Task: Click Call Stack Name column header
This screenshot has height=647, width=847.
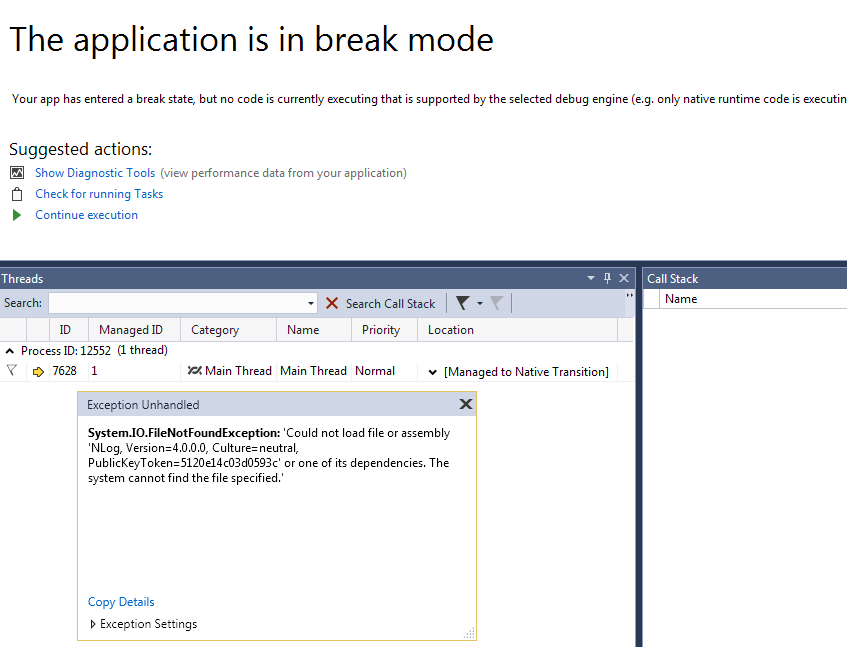Action: pos(681,299)
